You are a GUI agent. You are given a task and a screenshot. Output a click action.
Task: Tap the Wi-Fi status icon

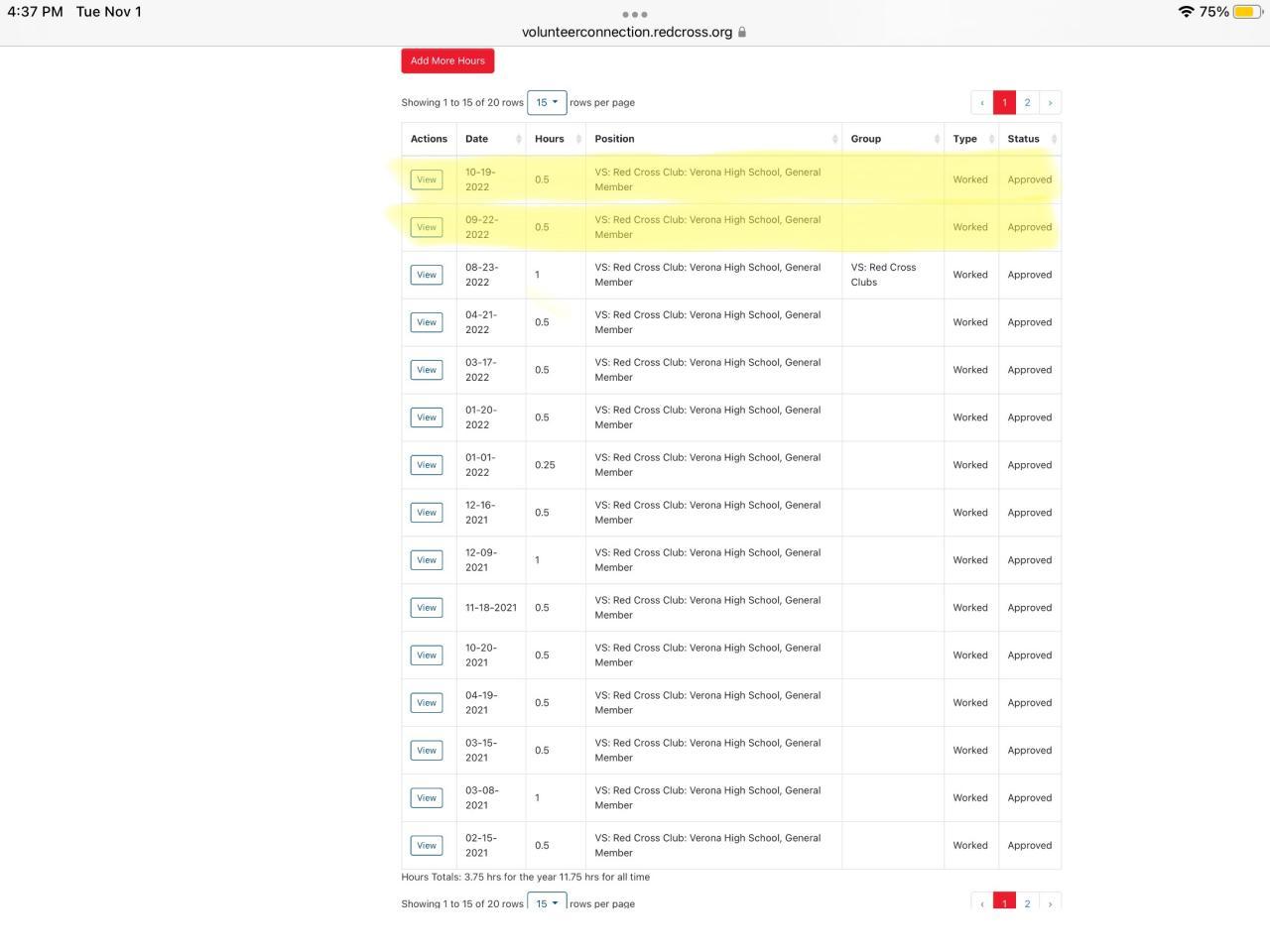click(1186, 12)
